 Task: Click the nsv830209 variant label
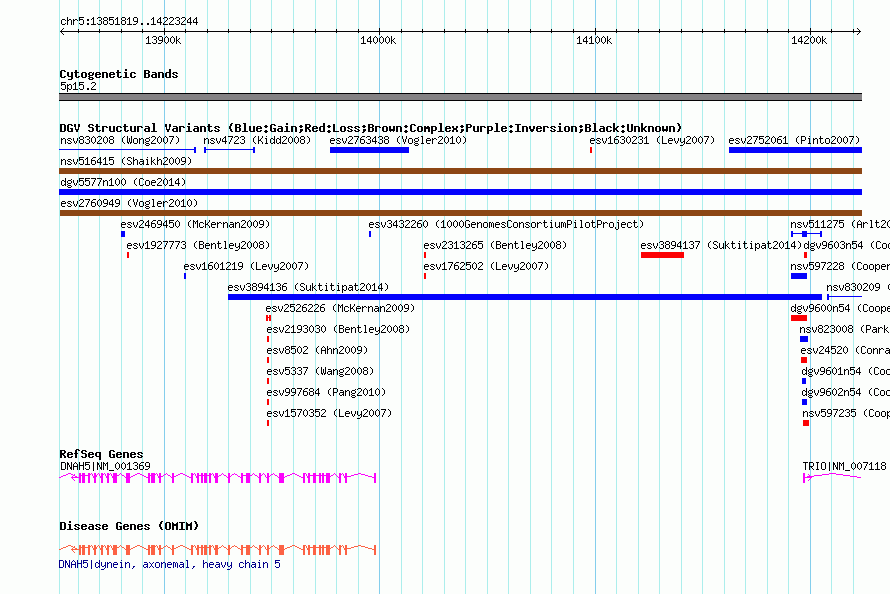point(858,287)
